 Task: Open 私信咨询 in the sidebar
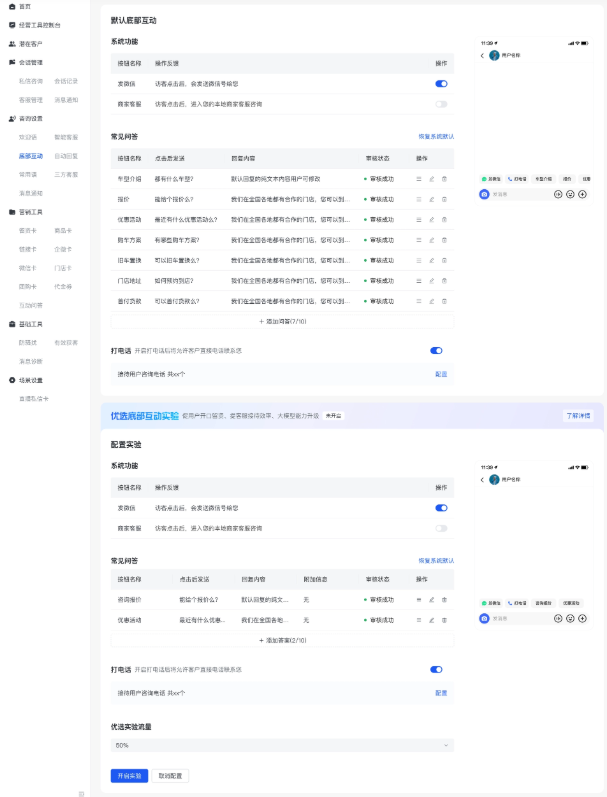(x=31, y=81)
